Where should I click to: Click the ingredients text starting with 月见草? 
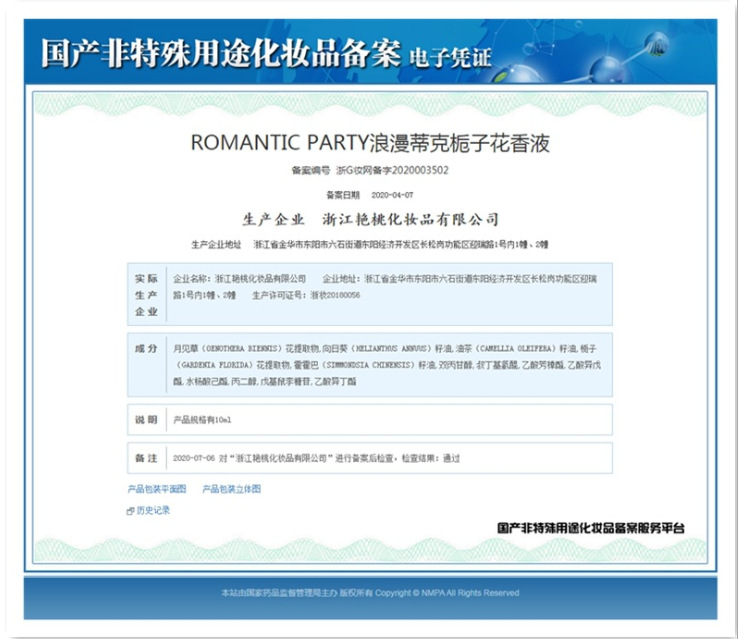(387, 365)
